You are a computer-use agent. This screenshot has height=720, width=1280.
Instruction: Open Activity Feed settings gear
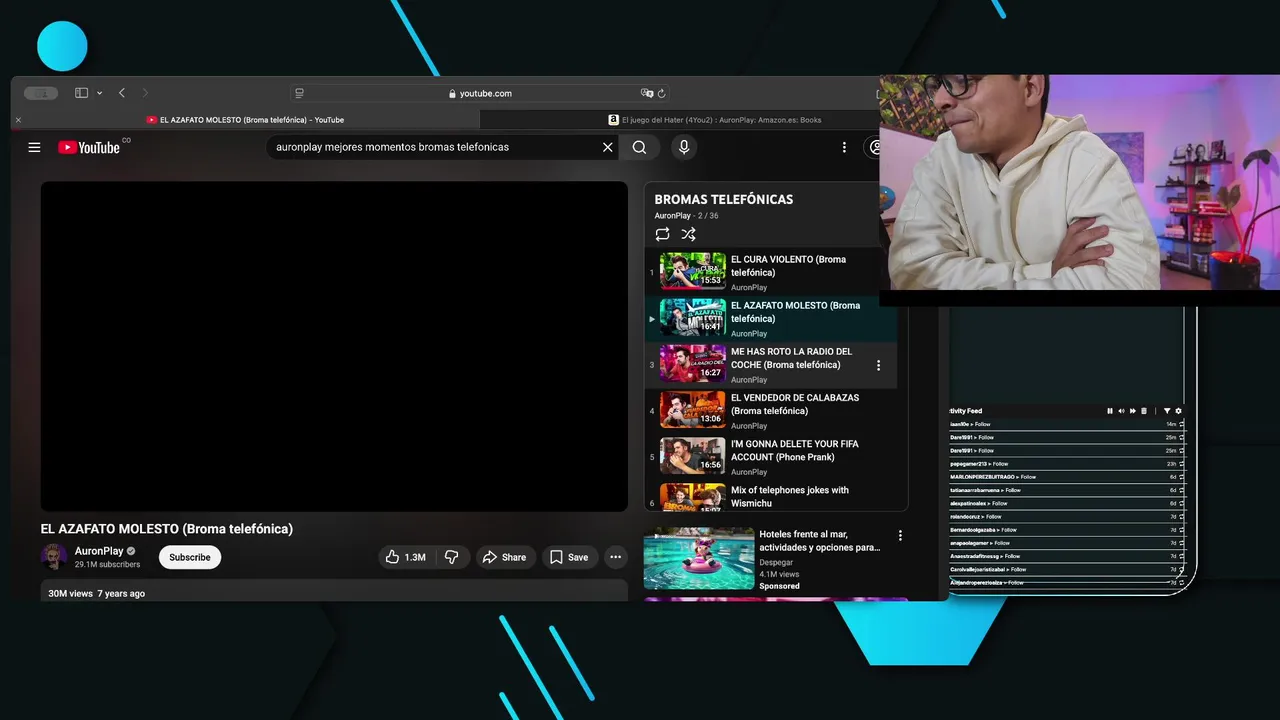click(x=1178, y=411)
